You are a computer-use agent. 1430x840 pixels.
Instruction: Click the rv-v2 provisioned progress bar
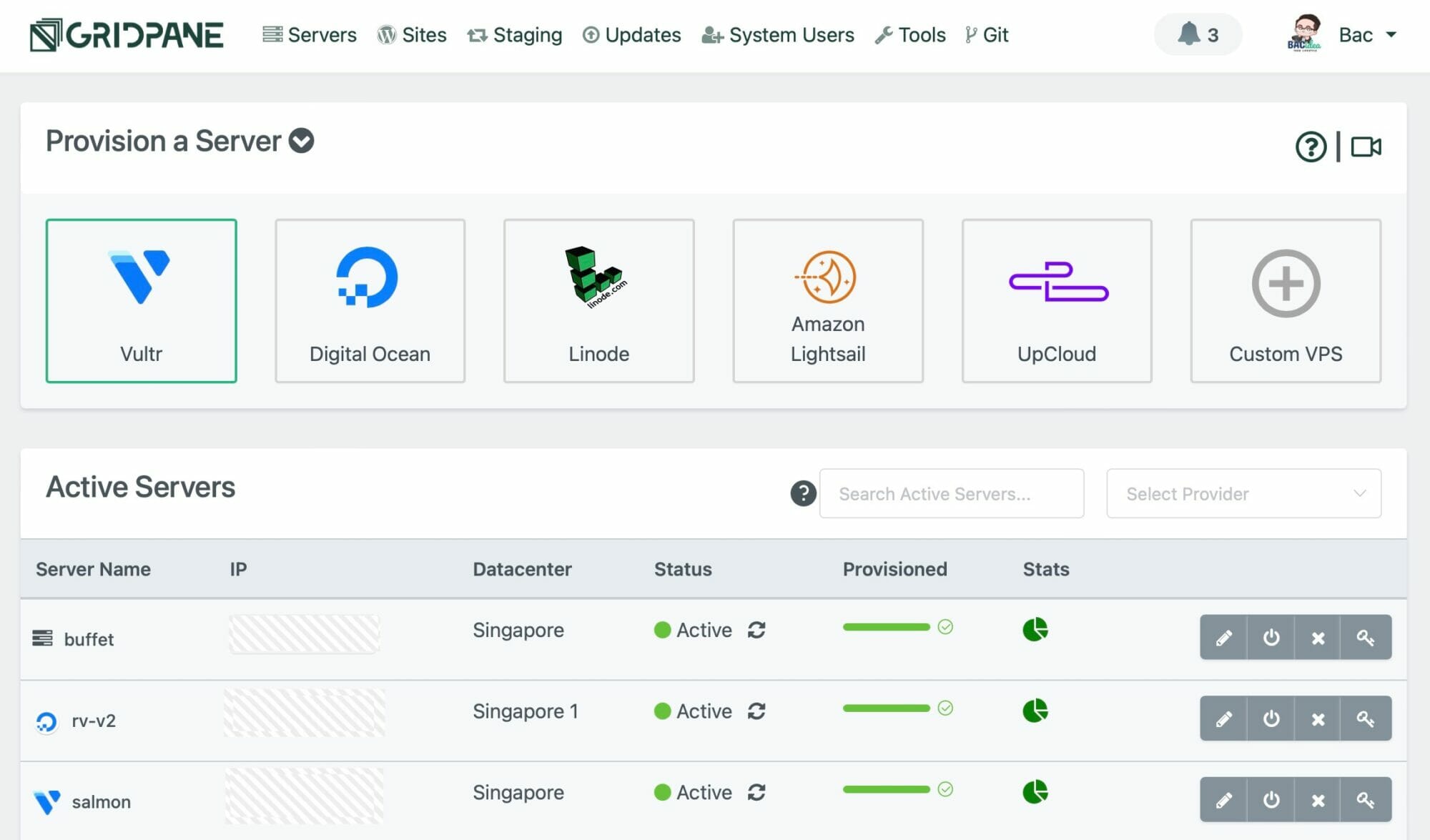(886, 708)
